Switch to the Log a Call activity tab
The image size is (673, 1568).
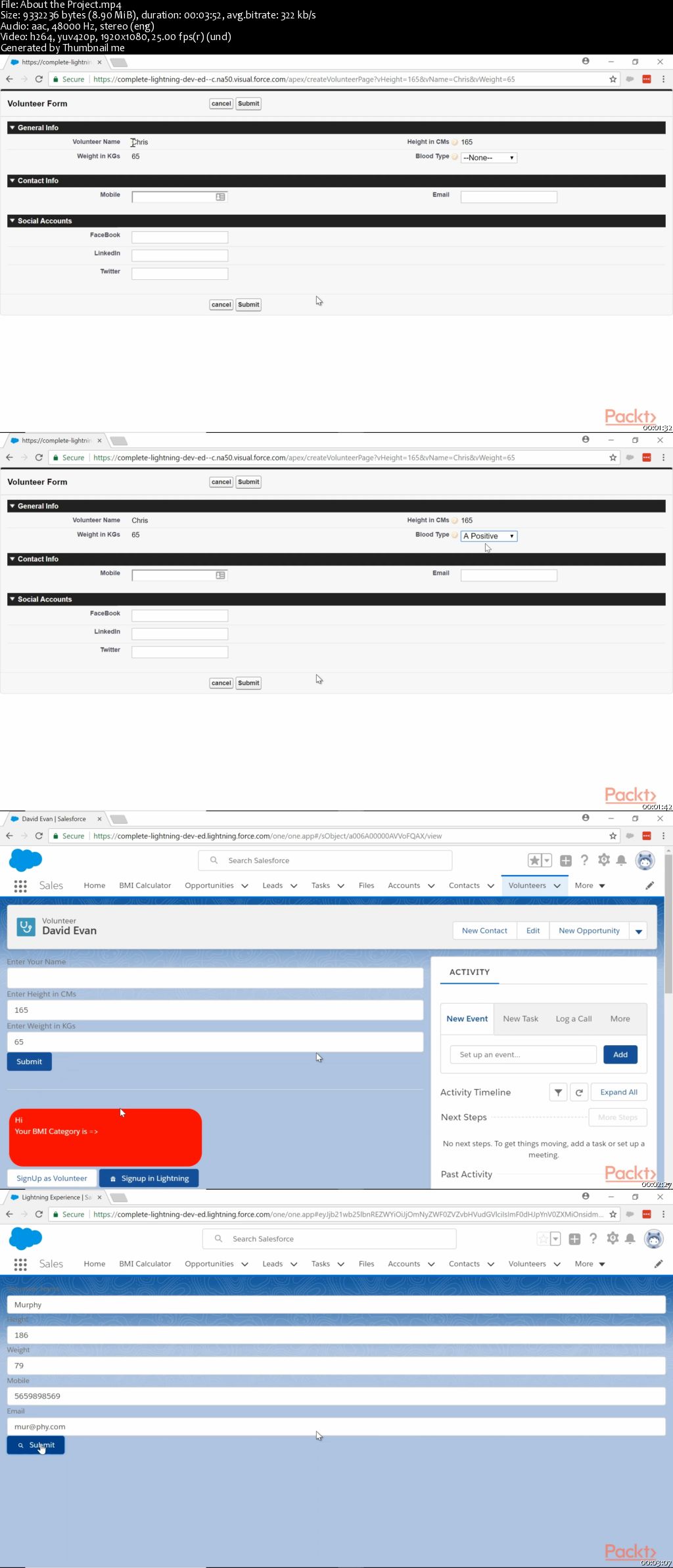pyautogui.click(x=574, y=1019)
